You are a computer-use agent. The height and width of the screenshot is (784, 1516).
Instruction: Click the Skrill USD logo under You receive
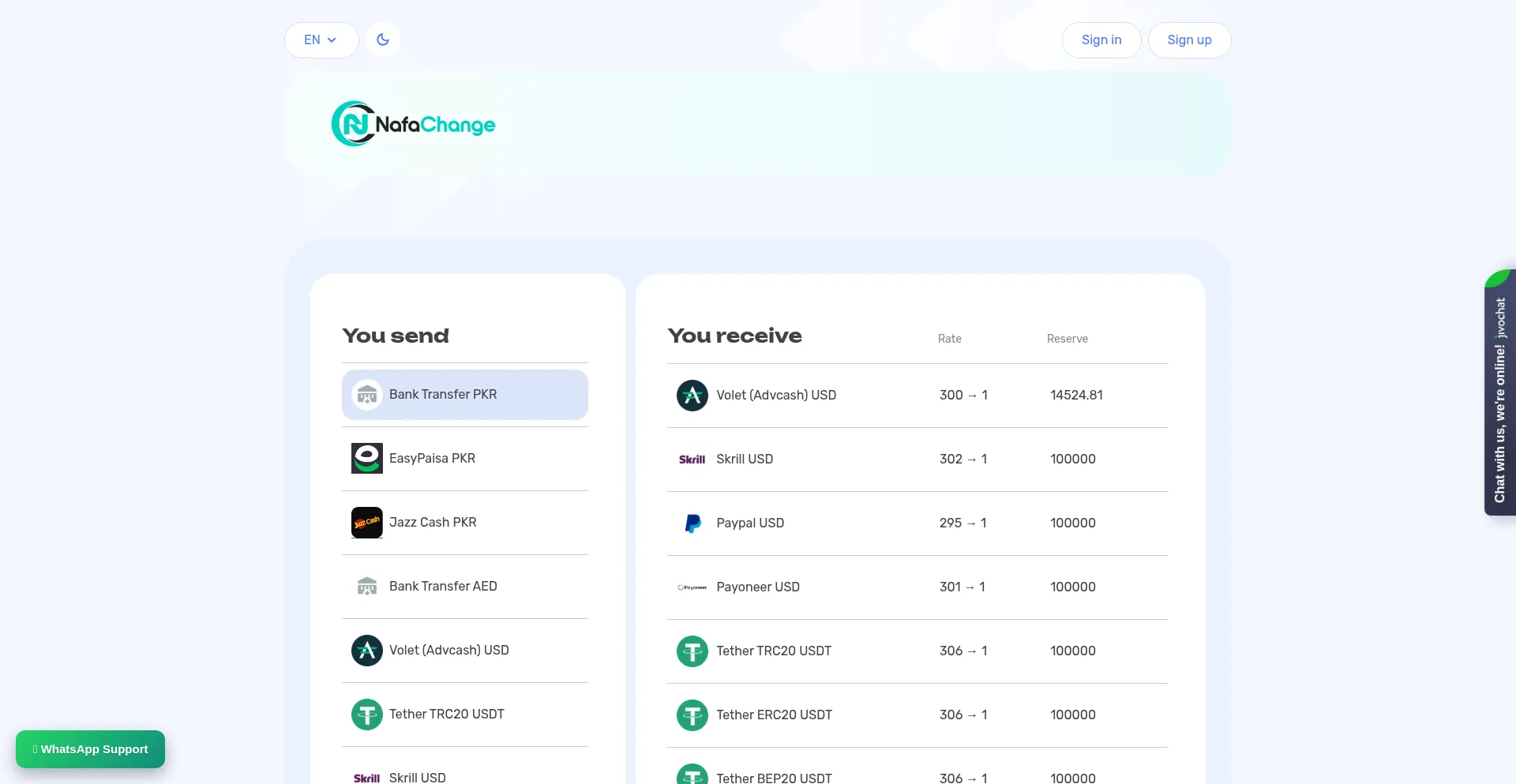coord(692,459)
